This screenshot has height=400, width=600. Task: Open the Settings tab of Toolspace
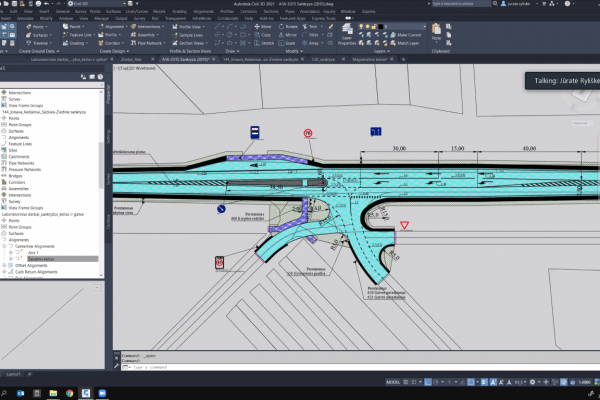point(108,137)
